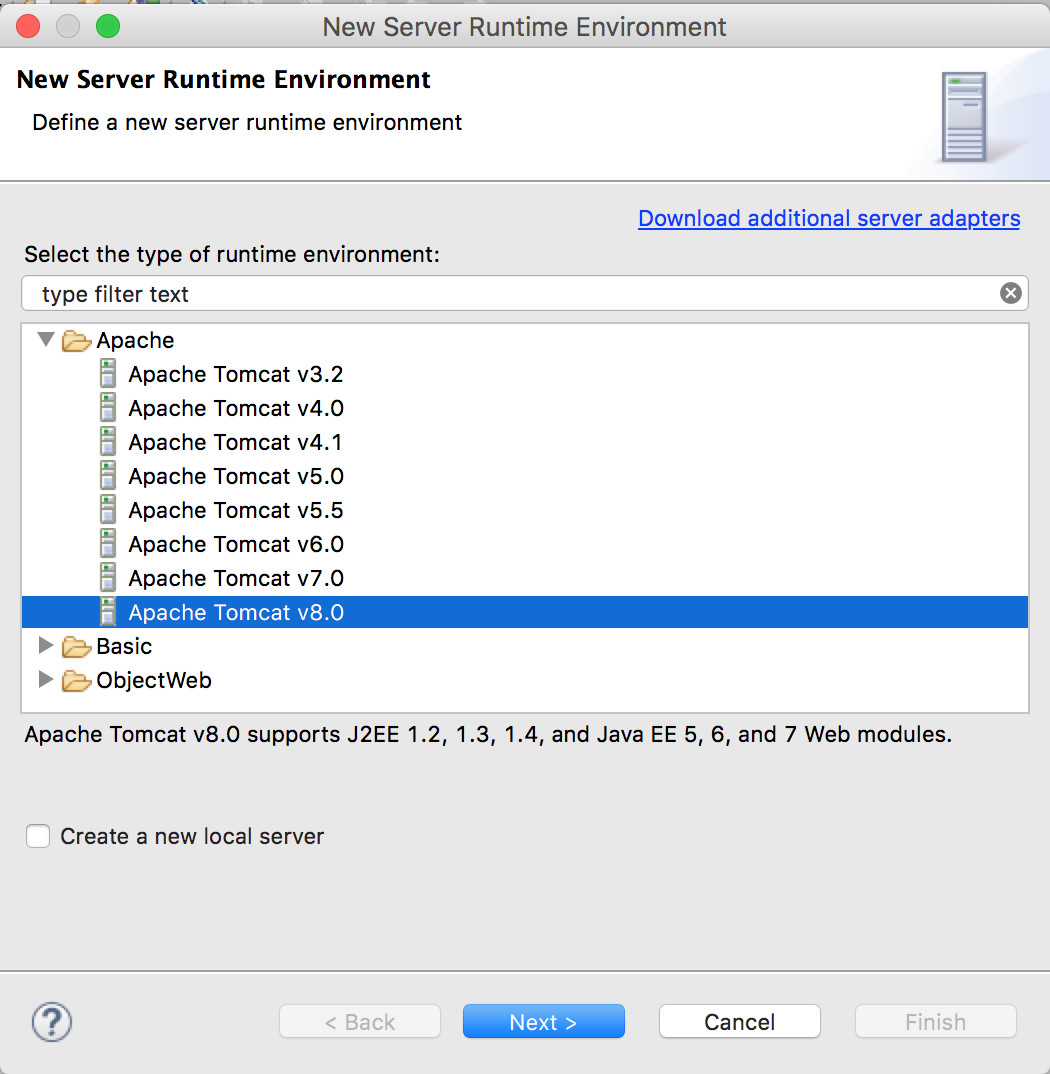Image resolution: width=1050 pixels, height=1074 pixels.
Task: Select the Basic folder label
Action: click(x=124, y=646)
